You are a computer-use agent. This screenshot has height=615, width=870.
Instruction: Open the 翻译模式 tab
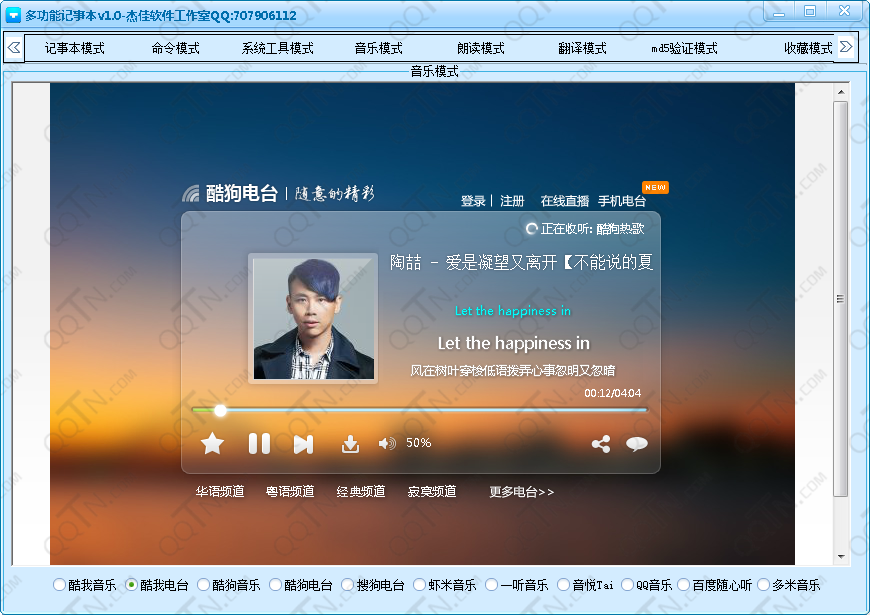[582, 48]
